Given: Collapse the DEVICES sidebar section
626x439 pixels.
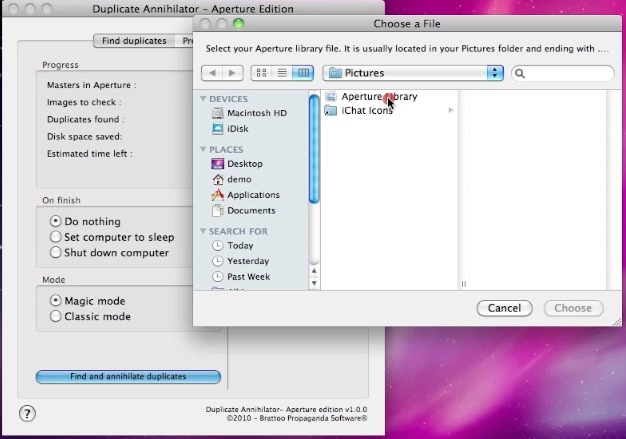Looking at the screenshot, I should tap(204, 99).
